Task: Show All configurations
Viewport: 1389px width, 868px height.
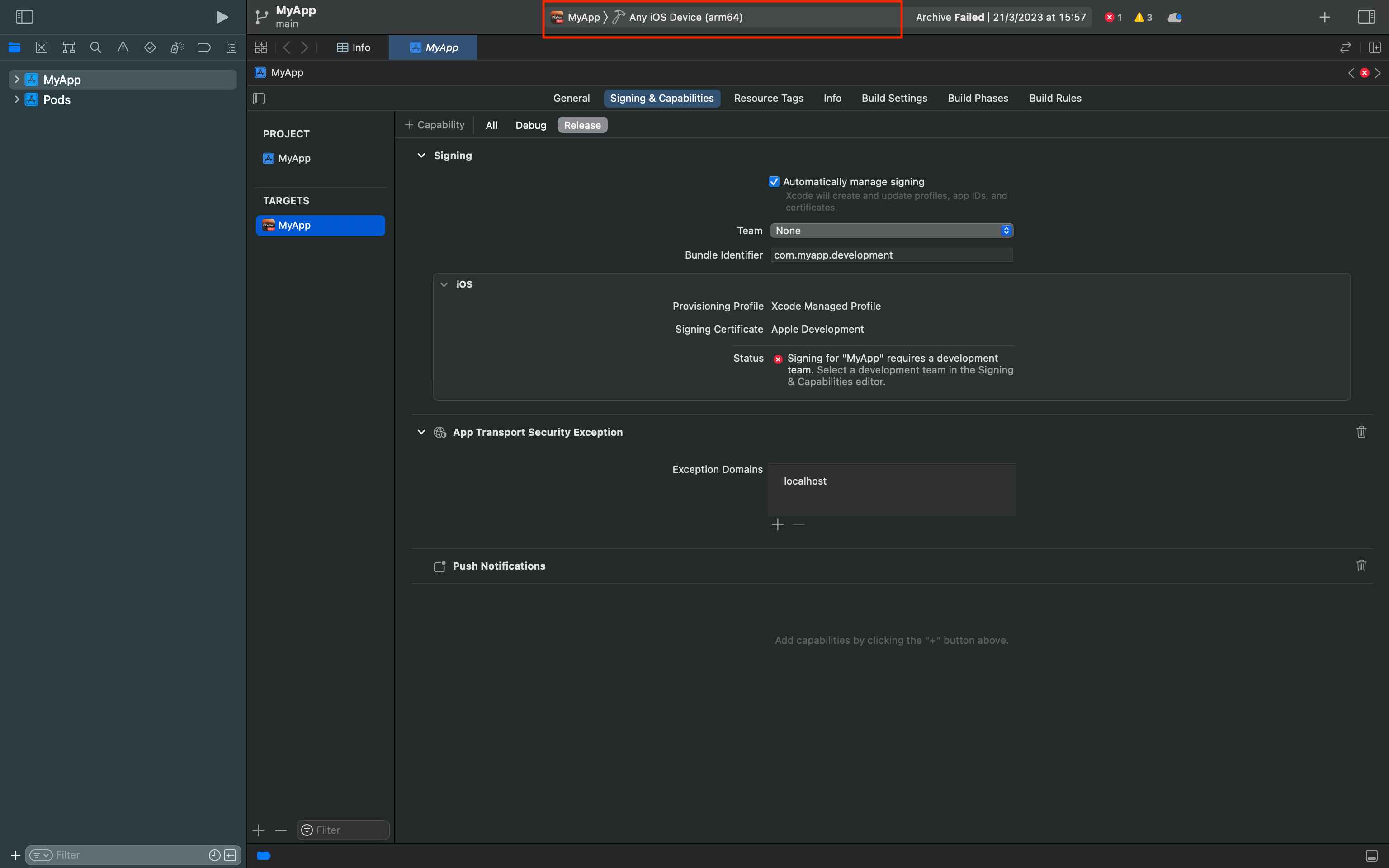Action: (491, 125)
